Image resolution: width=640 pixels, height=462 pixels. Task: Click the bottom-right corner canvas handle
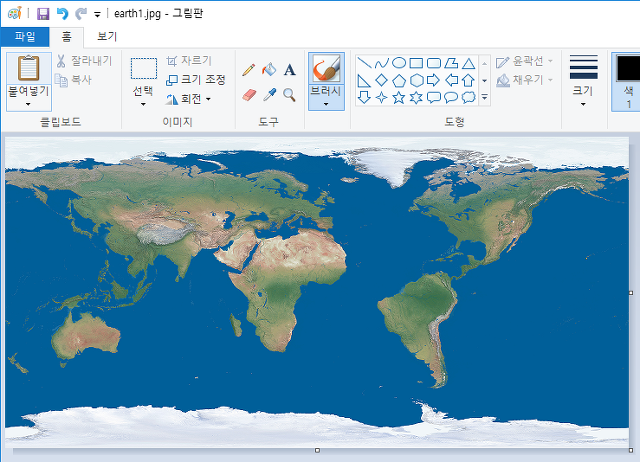point(631,450)
